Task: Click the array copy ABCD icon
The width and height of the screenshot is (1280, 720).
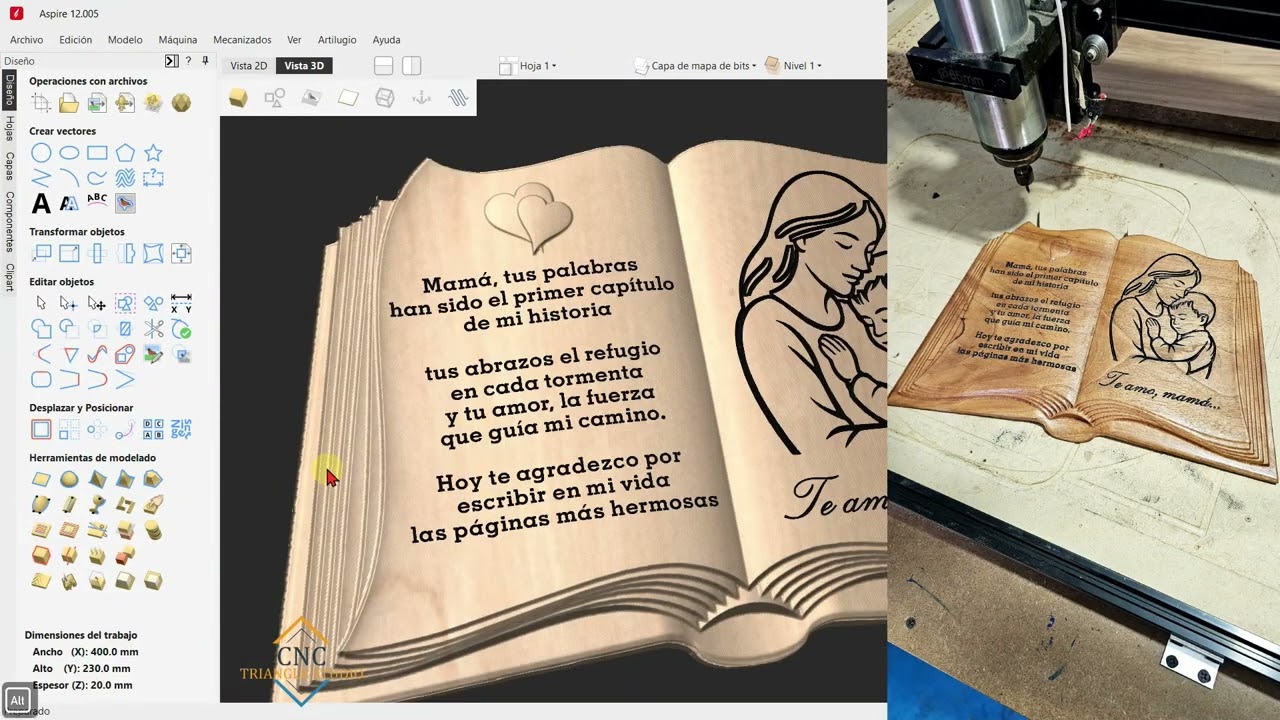Action: (x=153, y=429)
